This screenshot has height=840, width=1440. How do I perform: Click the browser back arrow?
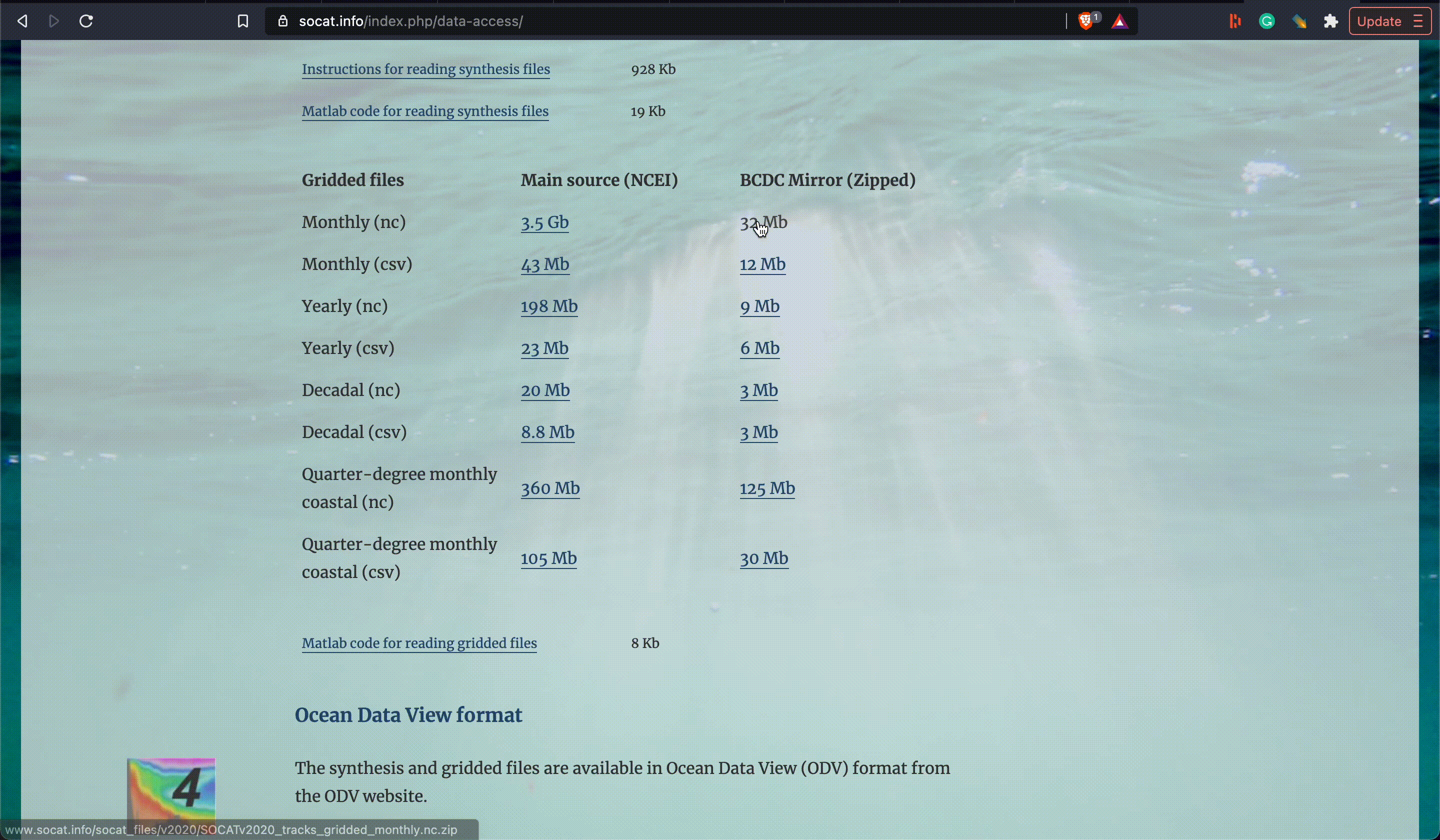click(x=22, y=21)
